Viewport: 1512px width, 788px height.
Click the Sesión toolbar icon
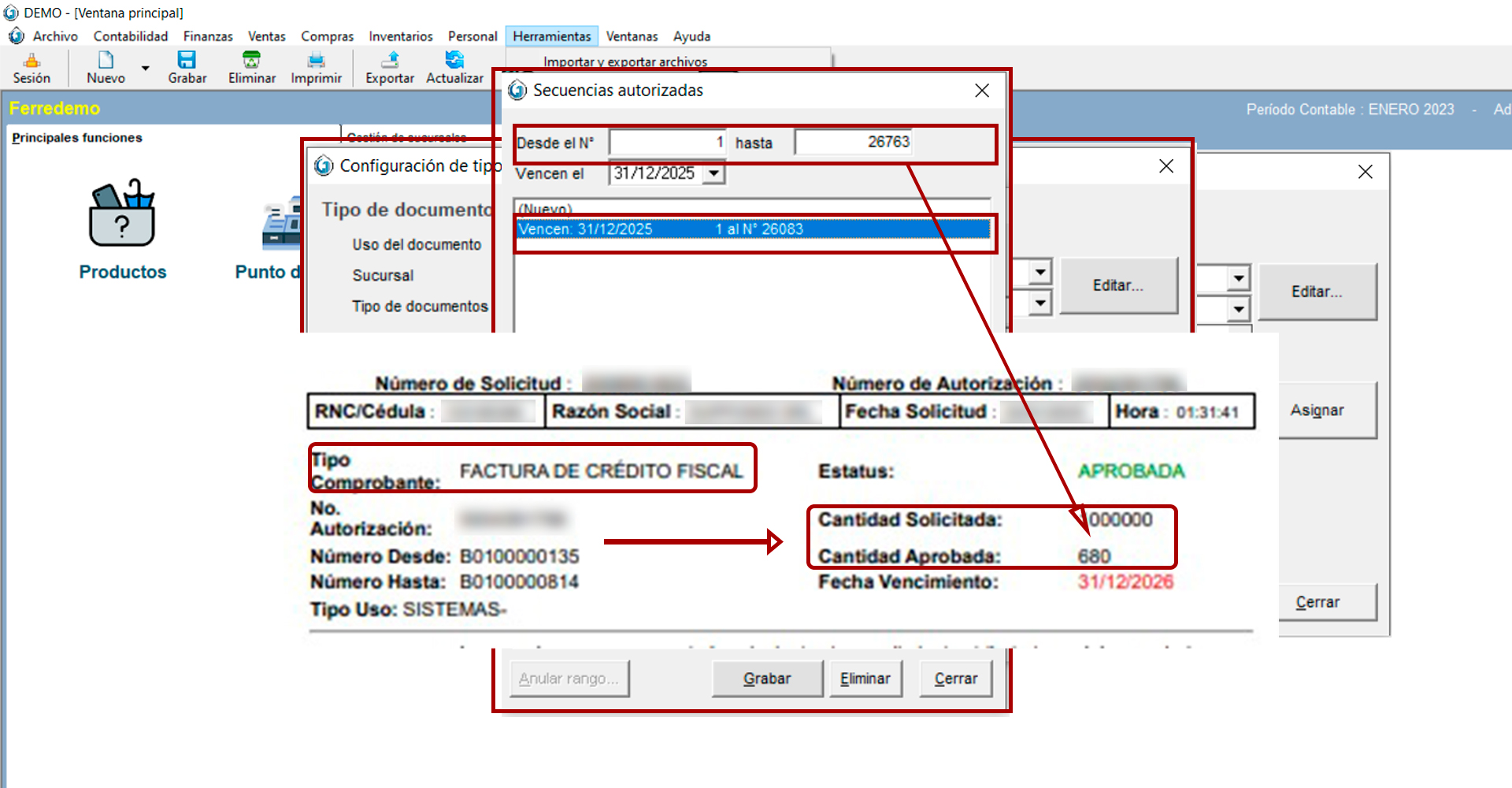31,61
